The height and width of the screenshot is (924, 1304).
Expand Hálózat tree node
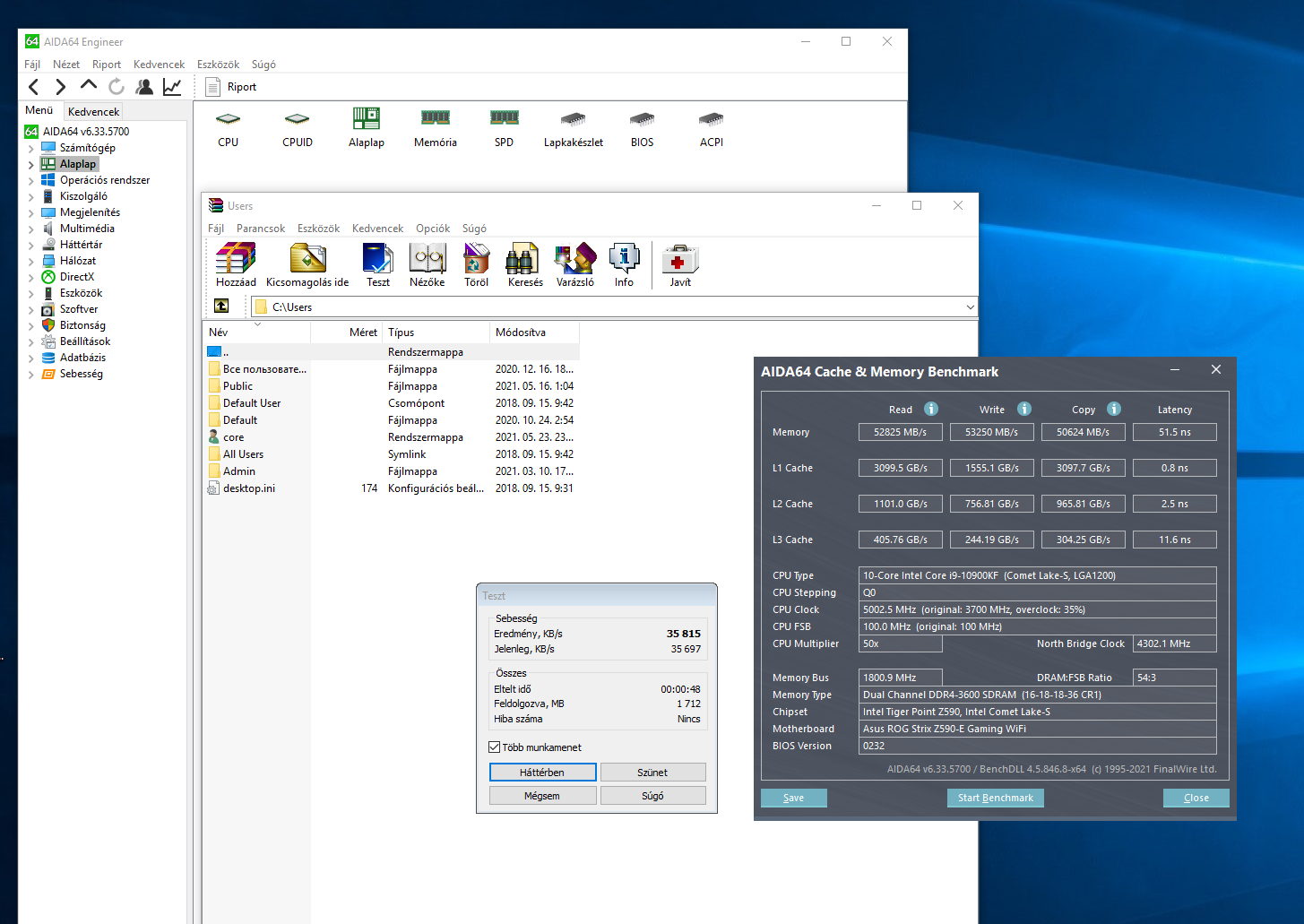click(30, 262)
